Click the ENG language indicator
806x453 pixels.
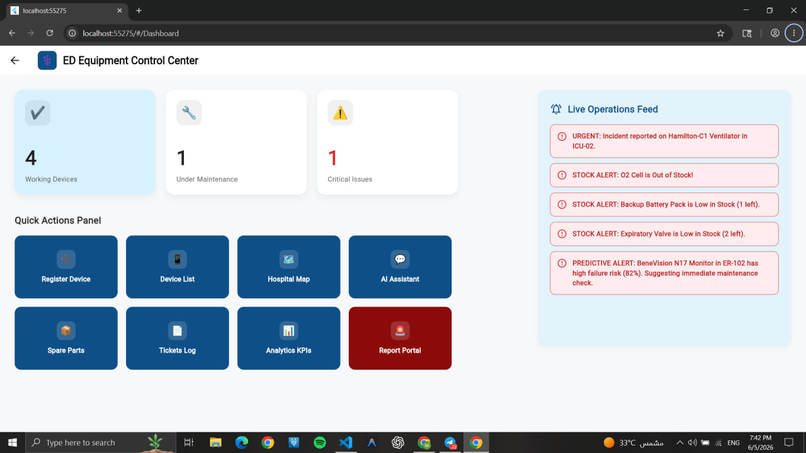(x=734, y=443)
